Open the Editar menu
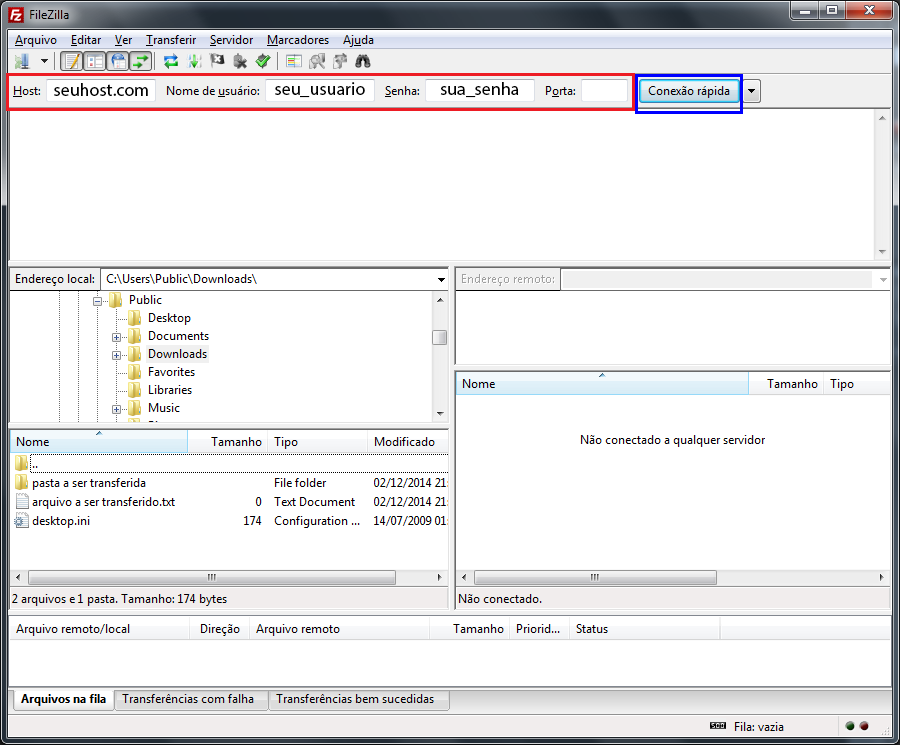 (86, 40)
